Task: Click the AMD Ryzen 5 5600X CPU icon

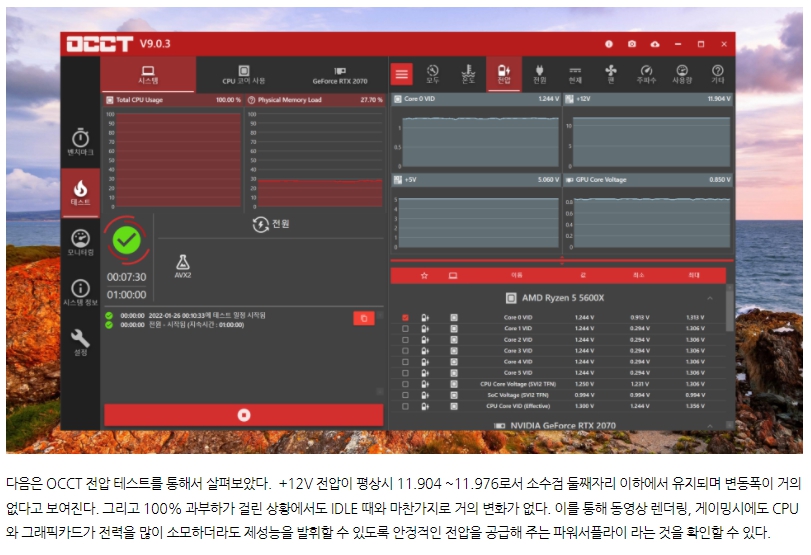Action: click(511, 298)
